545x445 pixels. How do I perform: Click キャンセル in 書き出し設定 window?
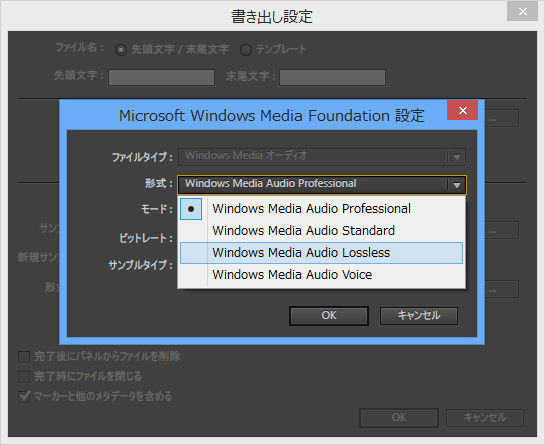pos(485,418)
